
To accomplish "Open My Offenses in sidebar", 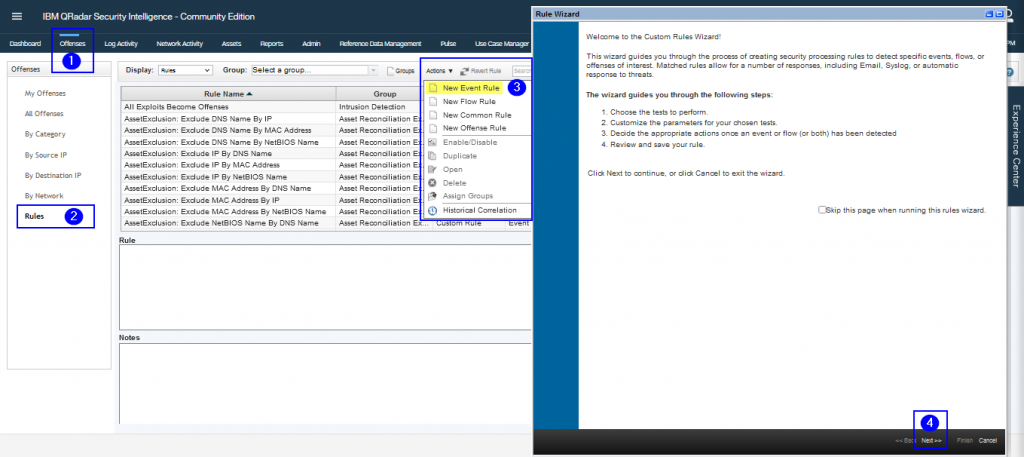I will click(x=45, y=93).
